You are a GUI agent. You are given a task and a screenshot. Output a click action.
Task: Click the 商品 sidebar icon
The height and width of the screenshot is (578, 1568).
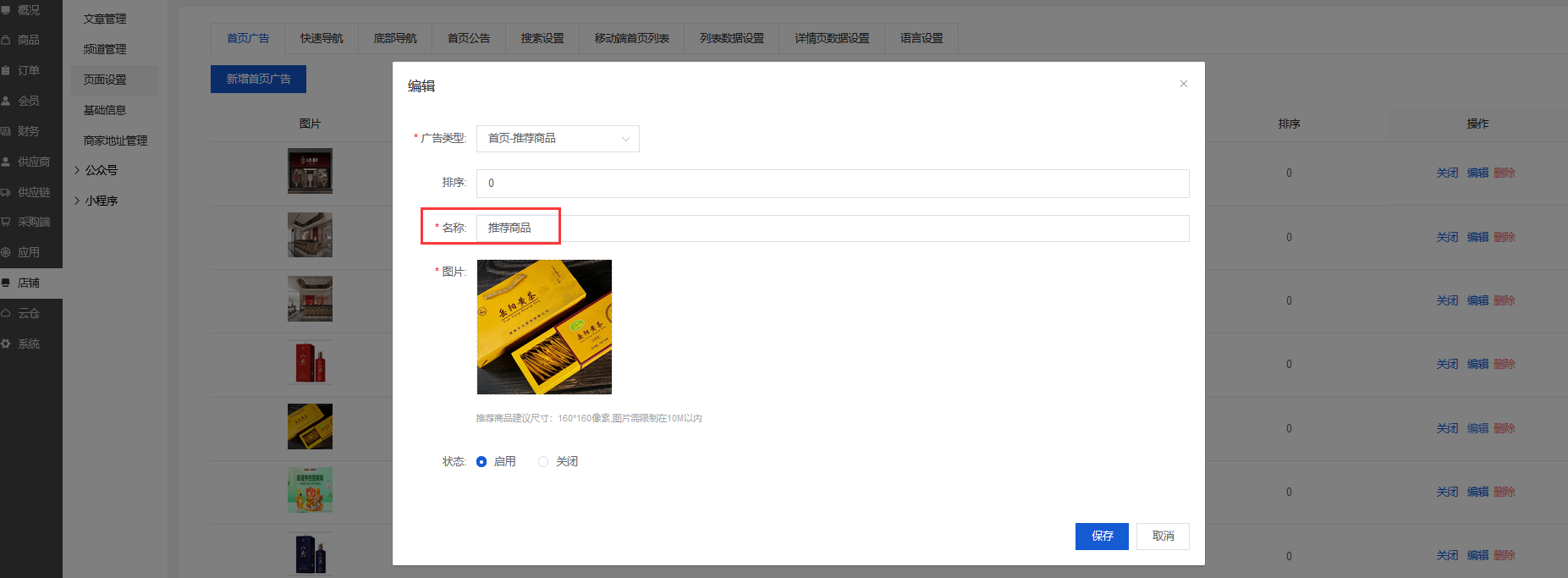6,40
